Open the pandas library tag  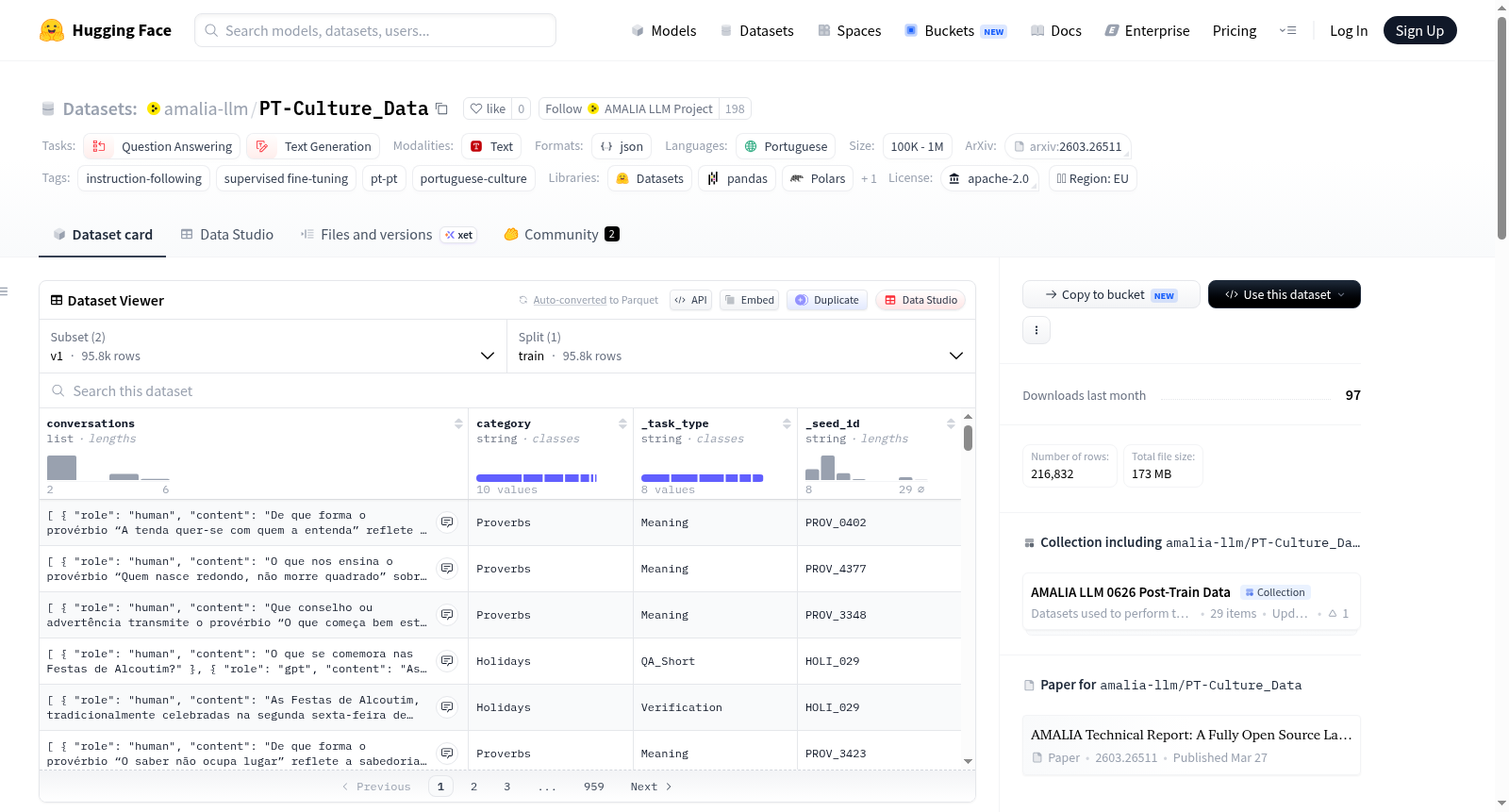[737, 178]
